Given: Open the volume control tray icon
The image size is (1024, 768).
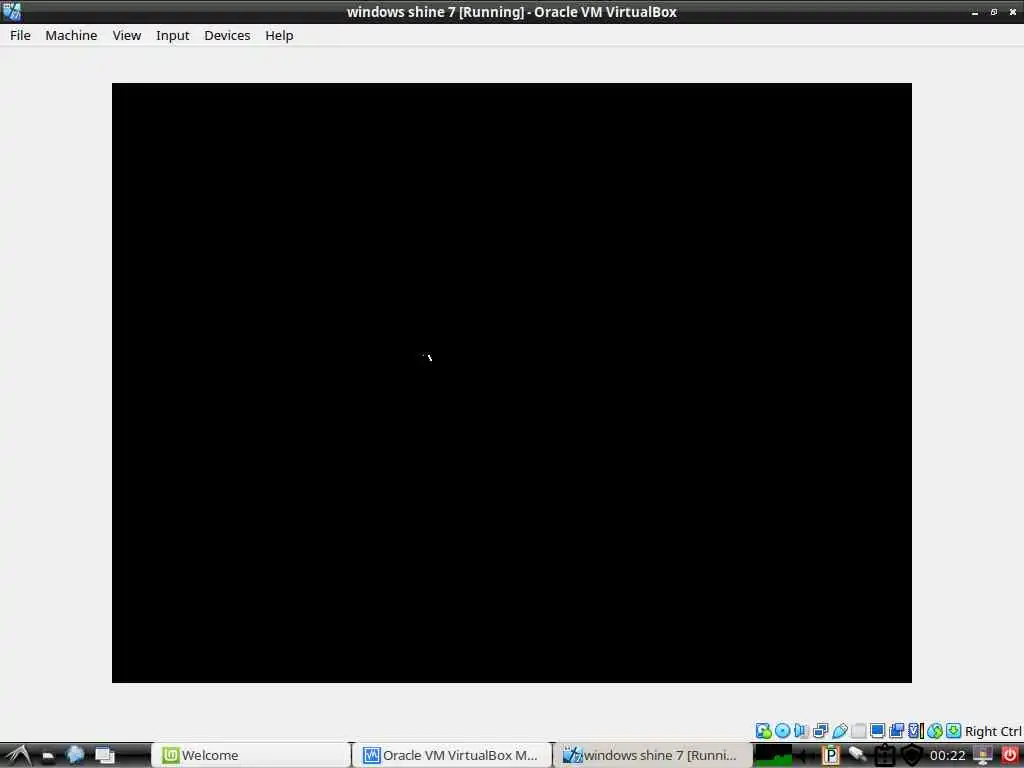Looking at the screenshot, I should pos(805,756).
